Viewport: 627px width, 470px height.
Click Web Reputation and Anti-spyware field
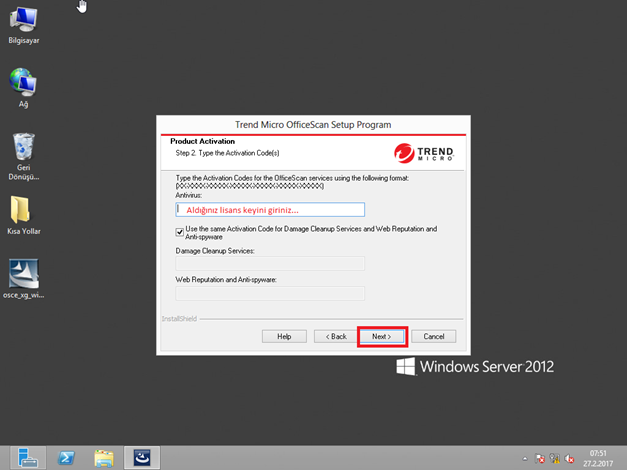coord(270,293)
